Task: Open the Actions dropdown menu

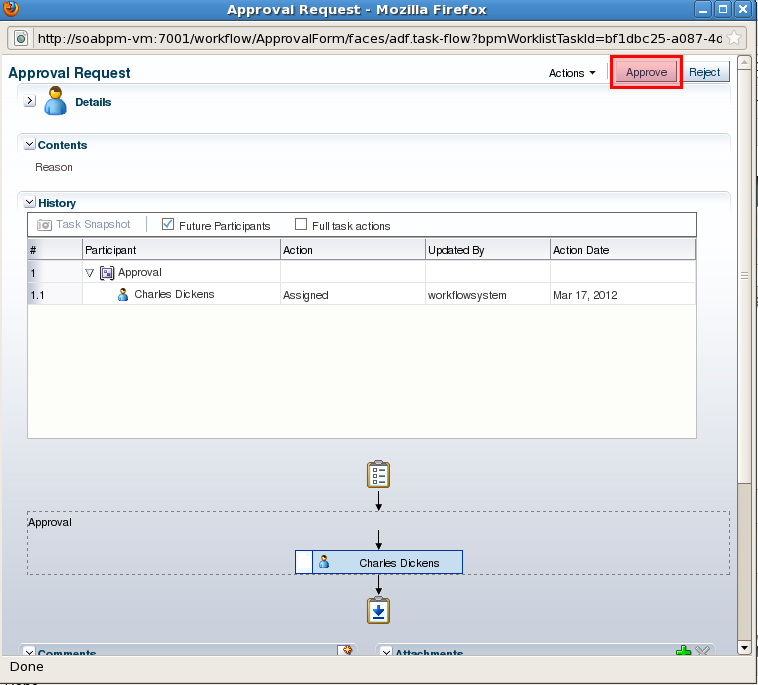Action: point(572,73)
